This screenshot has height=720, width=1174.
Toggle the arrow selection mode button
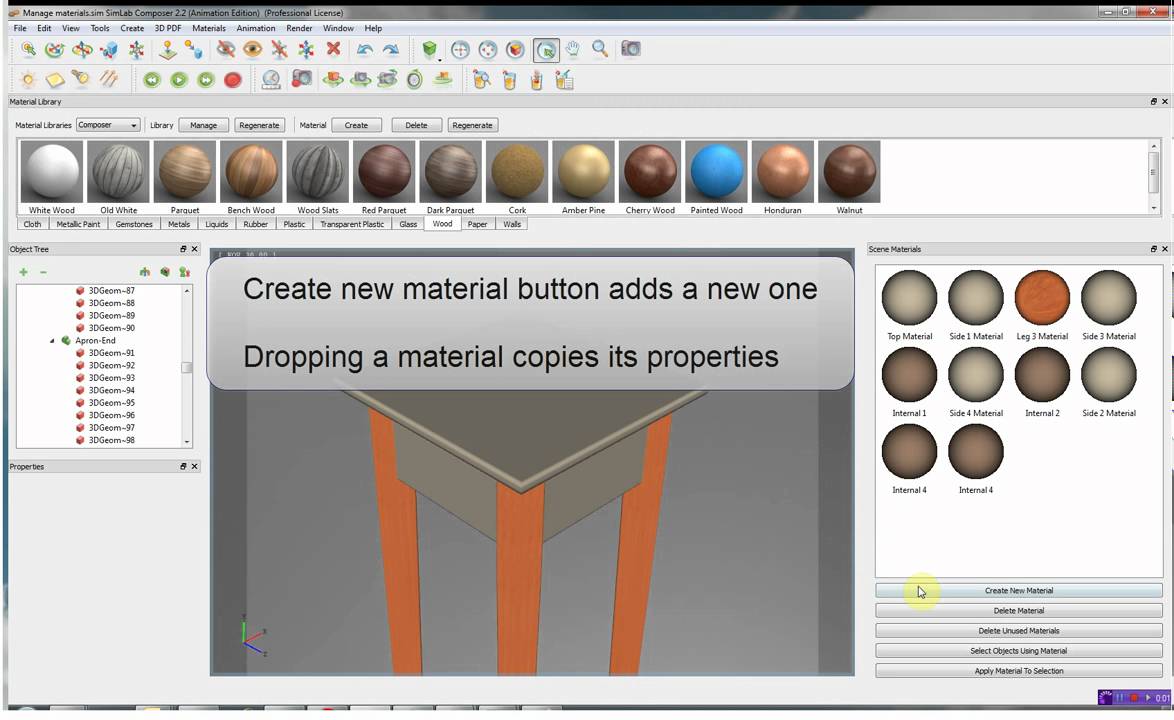click(x=547, y=50)
